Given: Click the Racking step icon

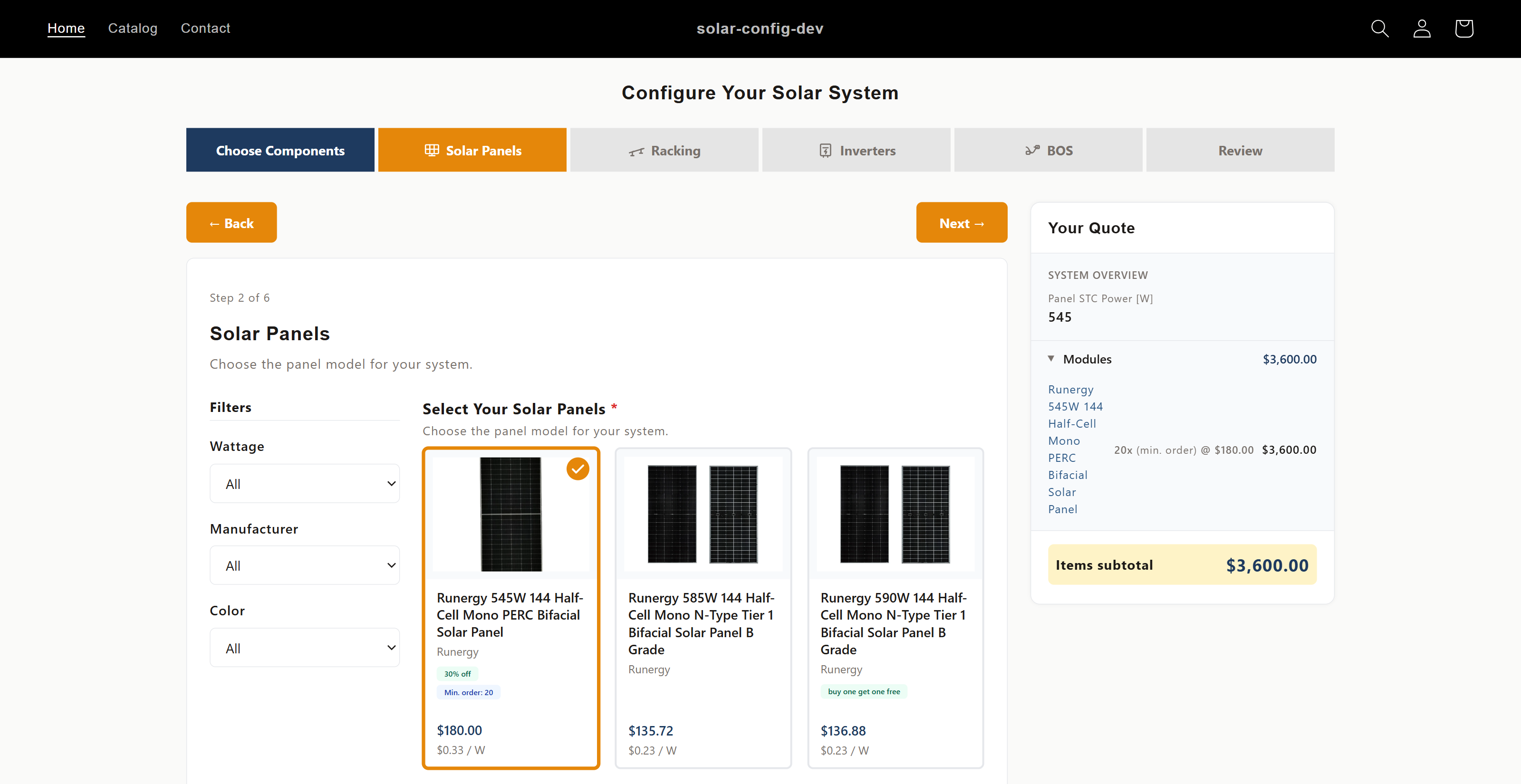Looking at the screenshot, I should tap(636, 152).
